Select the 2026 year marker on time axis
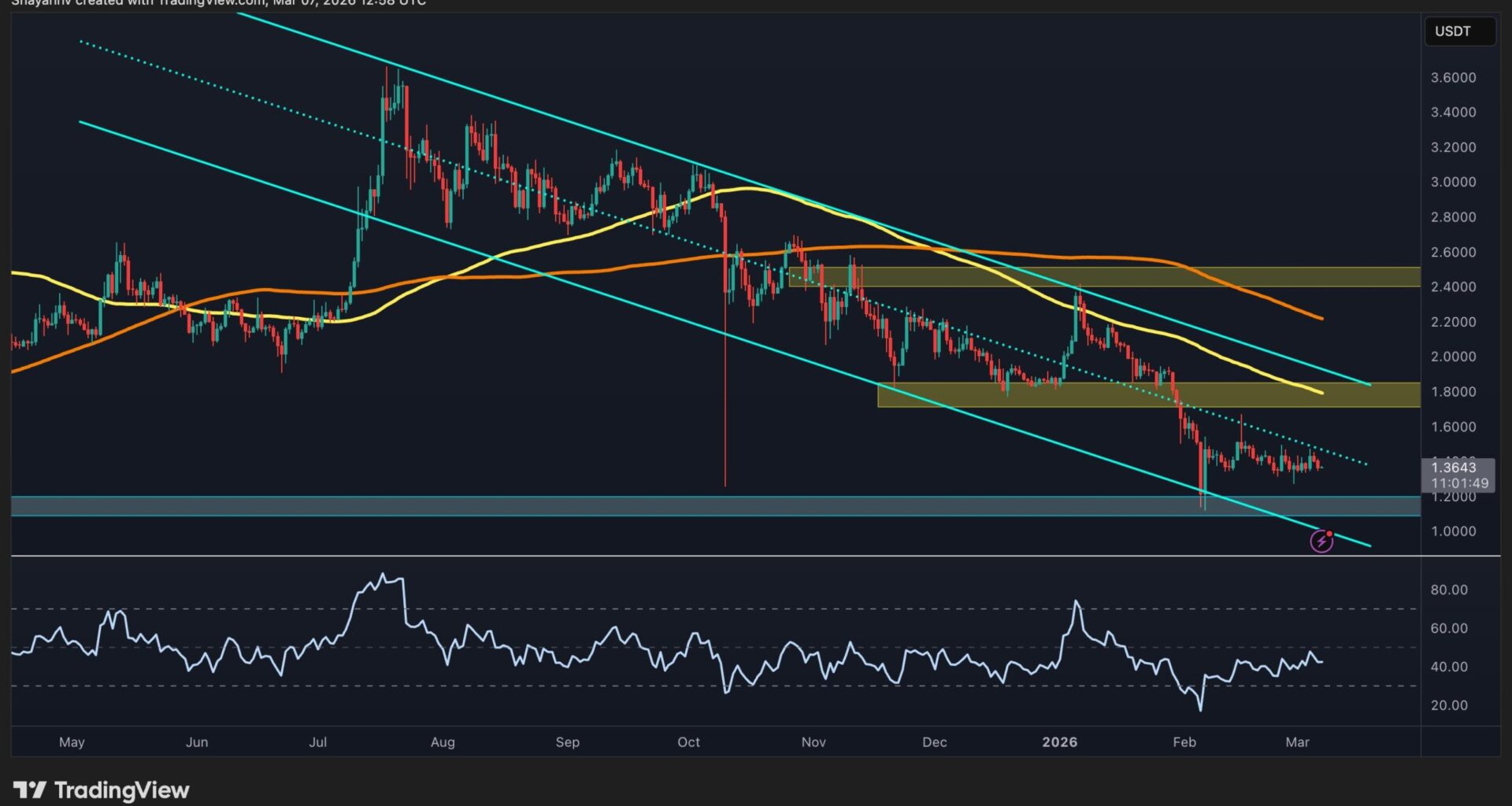Viewport: 1512px width, 806px height. (x=1059, y=742)
